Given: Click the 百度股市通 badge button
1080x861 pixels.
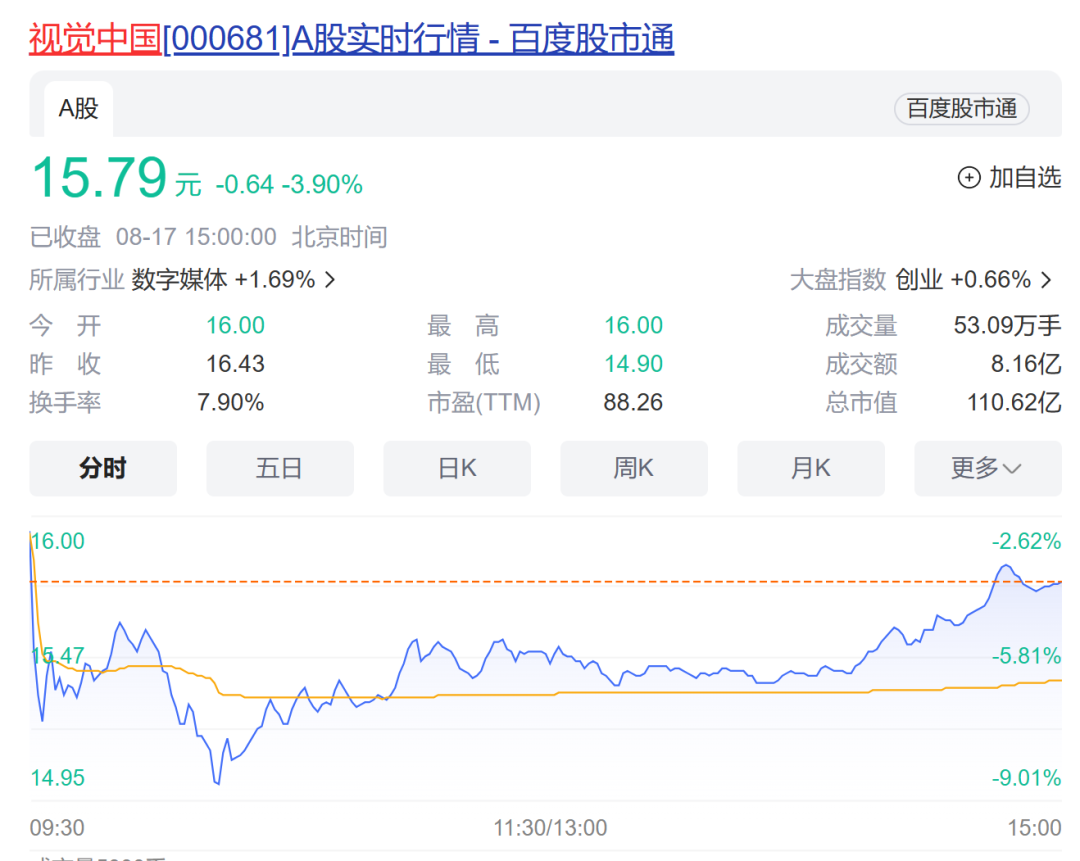Looking at the screenshot, I should pos(962,109).
